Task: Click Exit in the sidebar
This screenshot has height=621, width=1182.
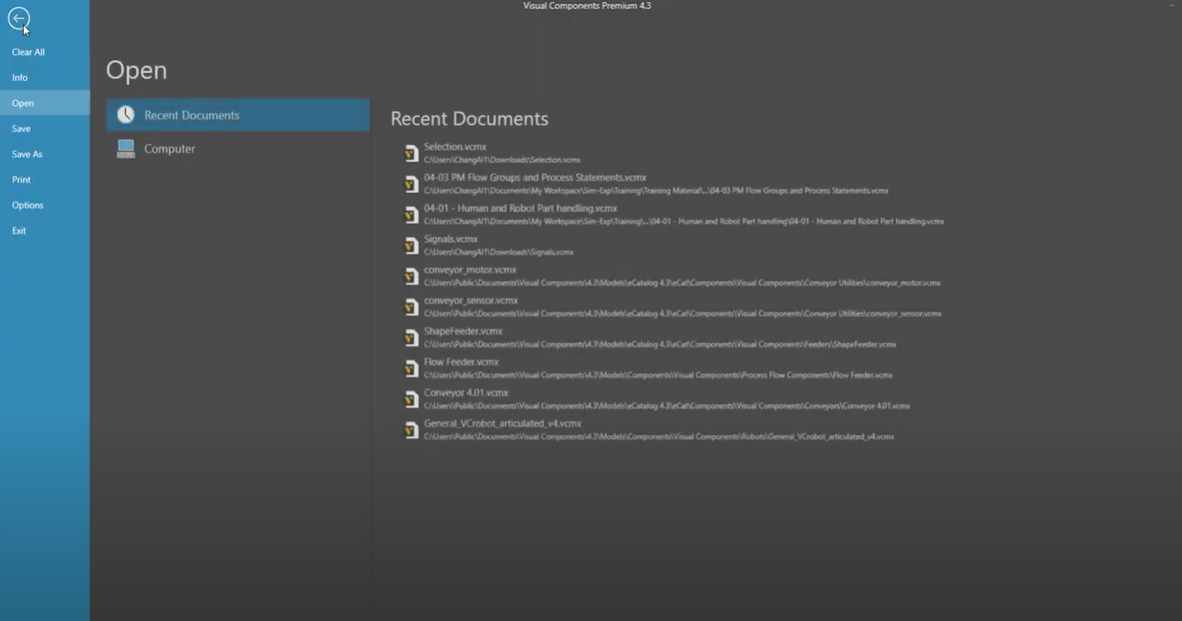Action: tap(19, 230)
